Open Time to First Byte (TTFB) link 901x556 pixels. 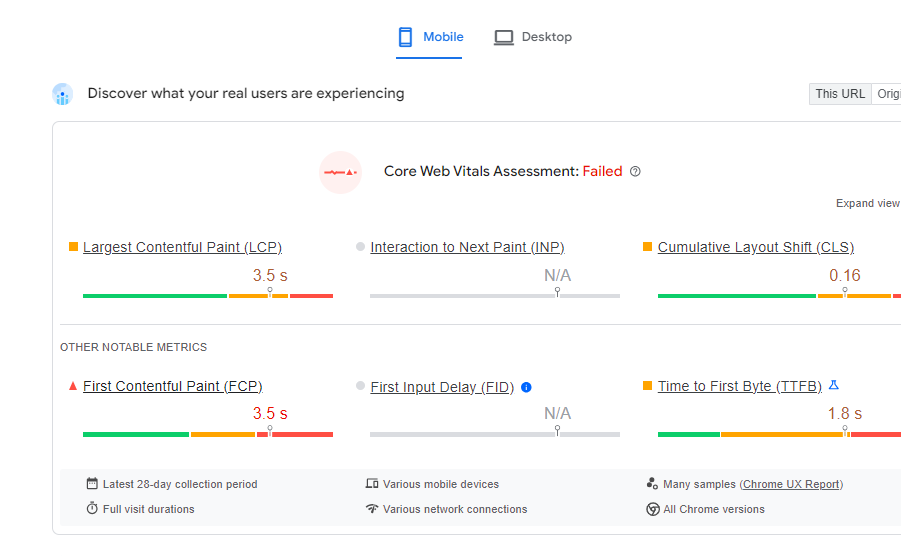pyautogui.click(x=740, y=386)
